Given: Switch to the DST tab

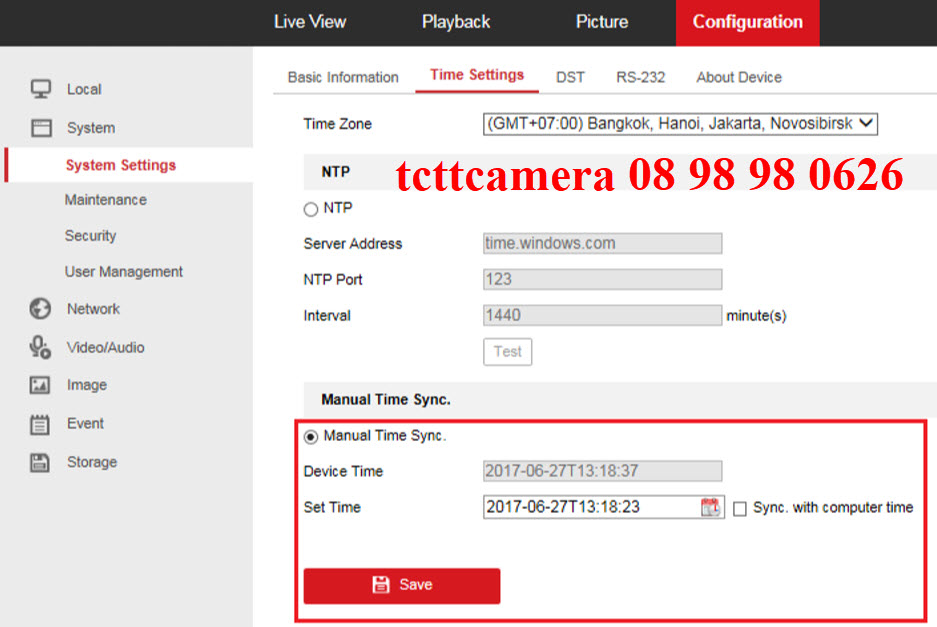Looking at the screenshot, I should point(570,77).
